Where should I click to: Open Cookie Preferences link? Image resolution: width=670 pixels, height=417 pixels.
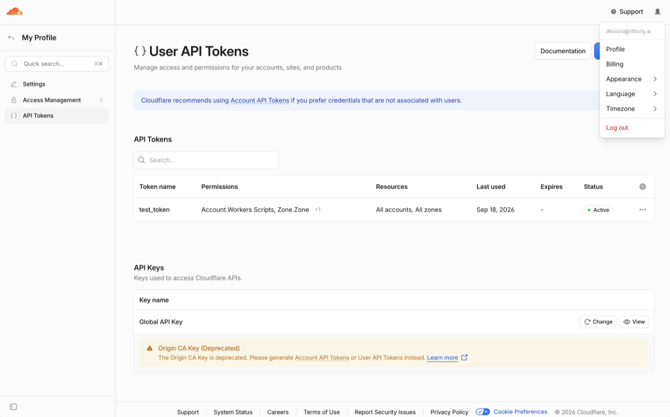tap(520, 411)
